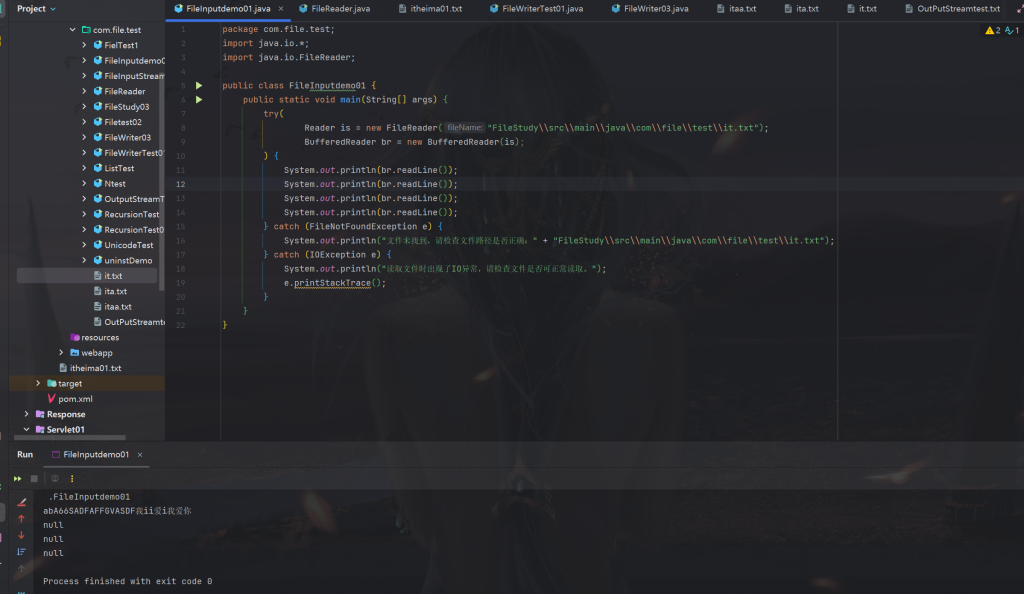The image size is (1024, 594).
Task: Toggle the soft-wrap icon in console sidebar
Action: [x=22, y=552]
